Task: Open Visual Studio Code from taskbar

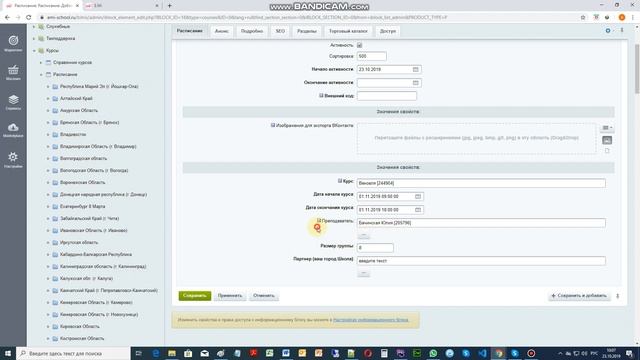Action: coord(482,353)
